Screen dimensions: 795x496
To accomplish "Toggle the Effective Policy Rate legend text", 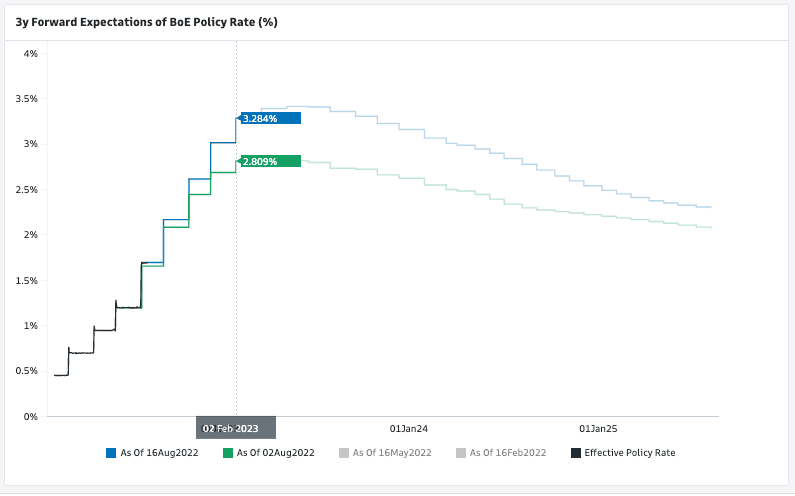I will (x=630, y=453).
